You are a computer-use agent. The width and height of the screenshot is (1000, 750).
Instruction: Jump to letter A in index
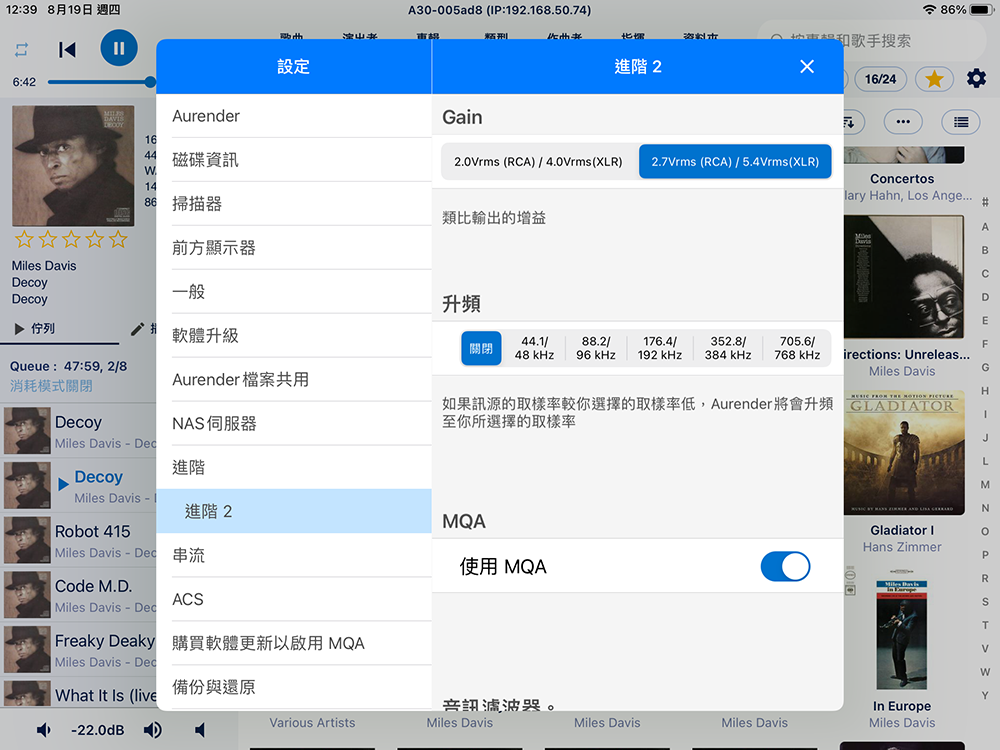(x=985, y=227)
